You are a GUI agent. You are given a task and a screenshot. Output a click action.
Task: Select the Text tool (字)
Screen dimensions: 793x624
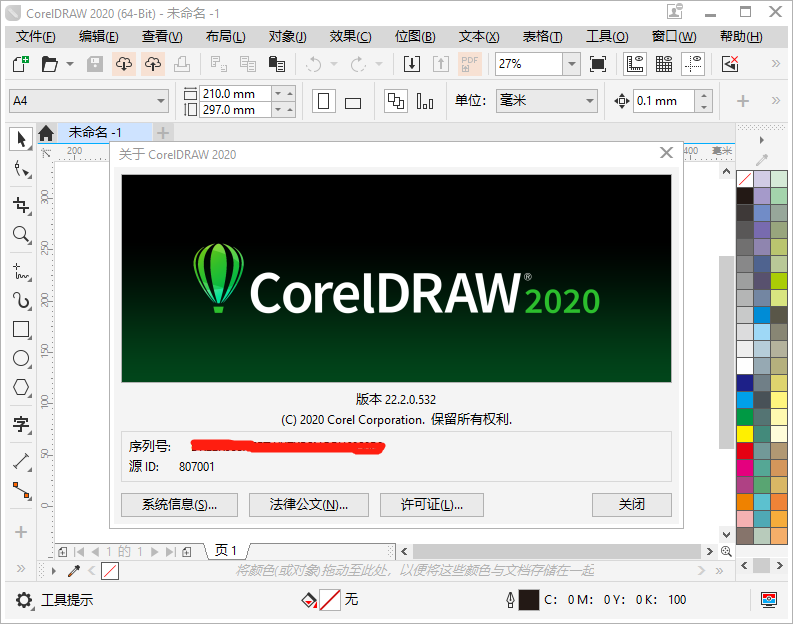(21, 424)
